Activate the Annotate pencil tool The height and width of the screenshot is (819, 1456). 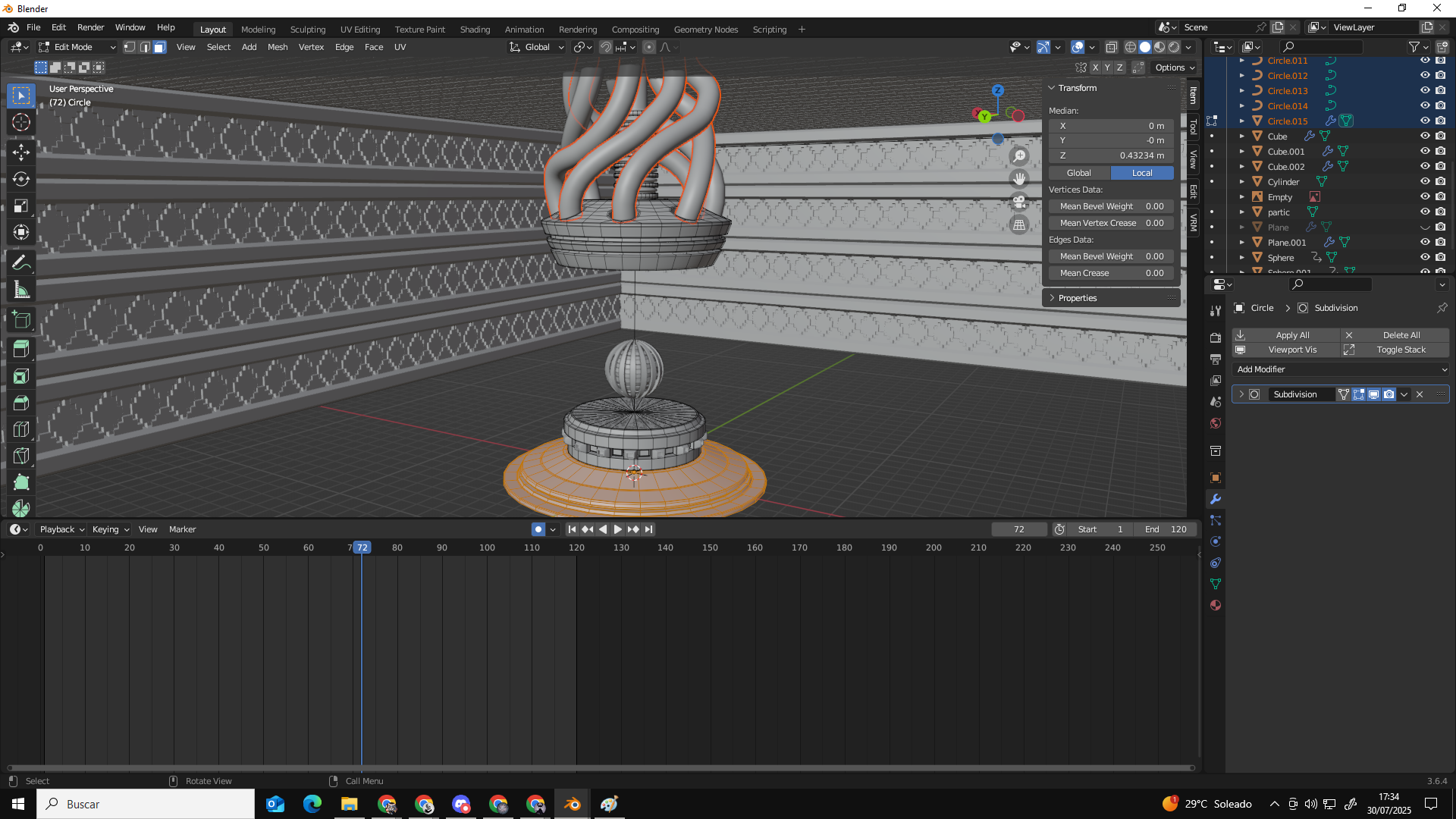click(x=21, y=263)
